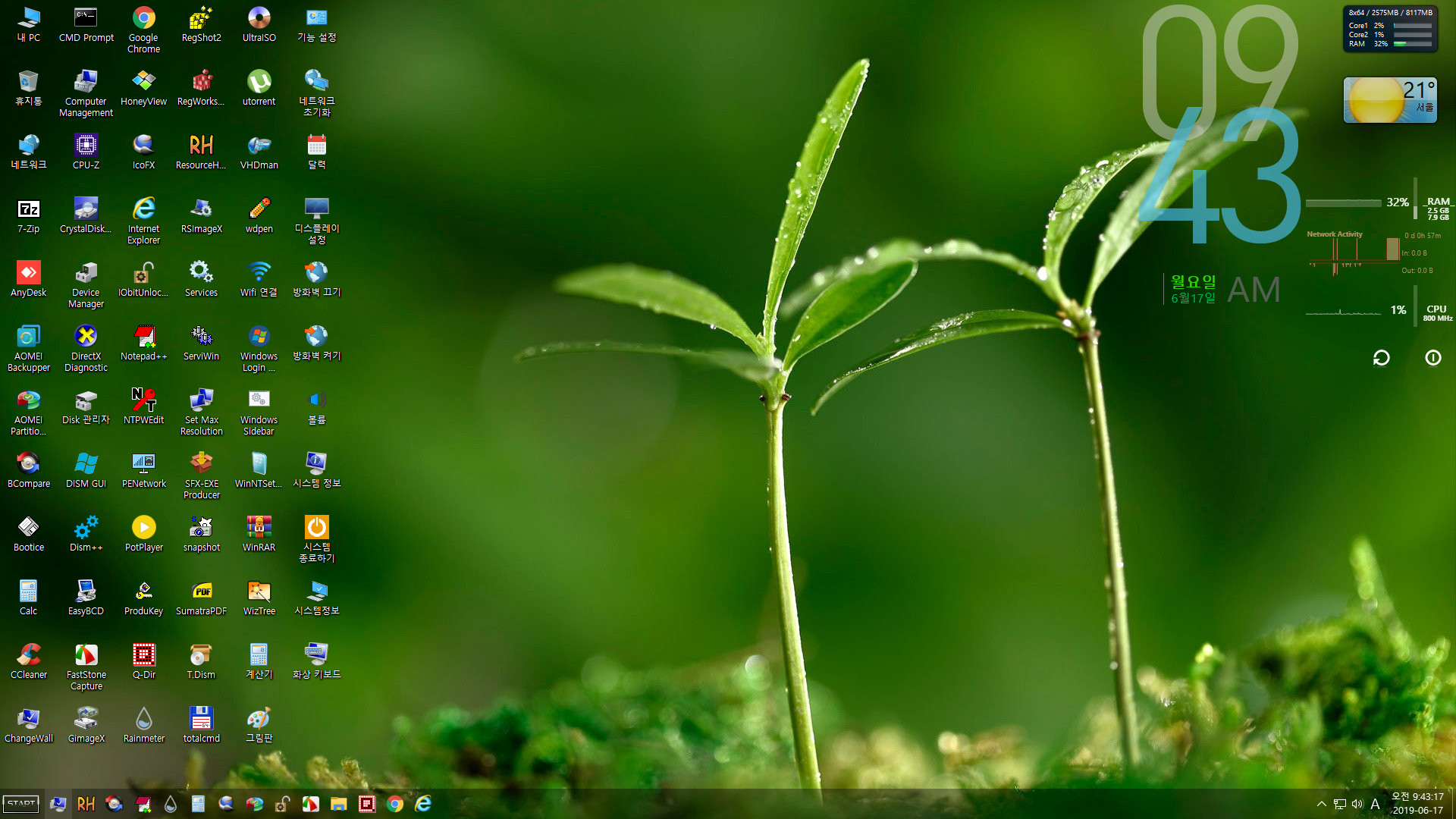The width and height of the screenshot is (1456, 819).
Task: Open FastStone Capture desktop shortcut
Action: 86,667
